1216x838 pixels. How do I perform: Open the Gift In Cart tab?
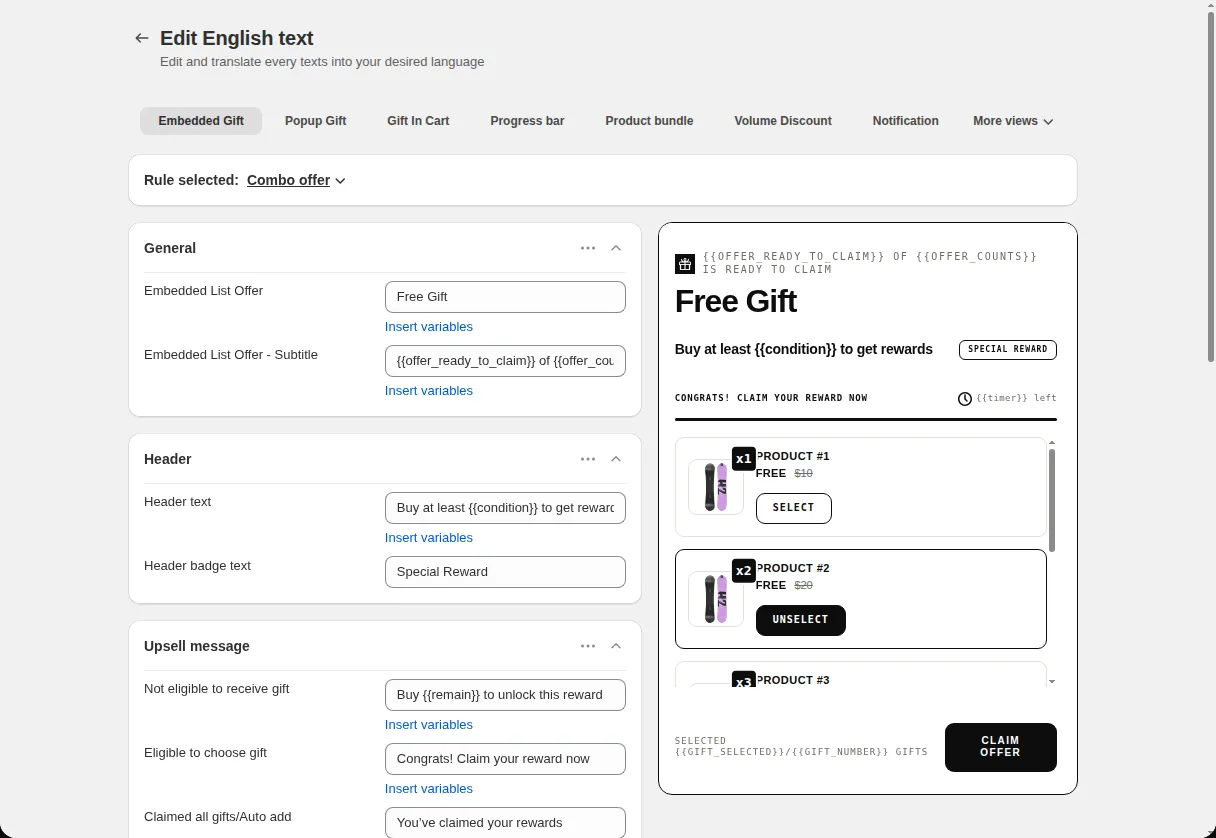click(418, 121)
